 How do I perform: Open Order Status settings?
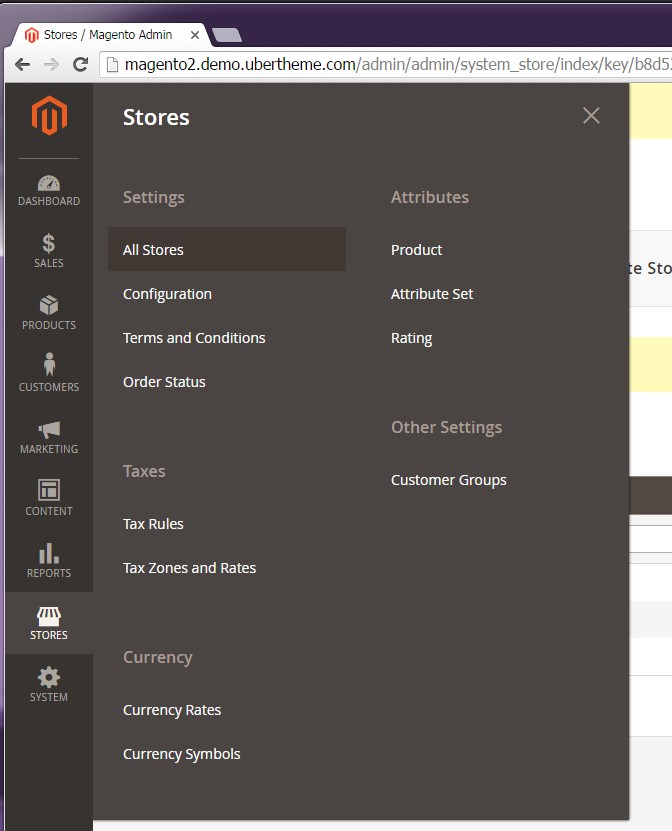point(164,382)
